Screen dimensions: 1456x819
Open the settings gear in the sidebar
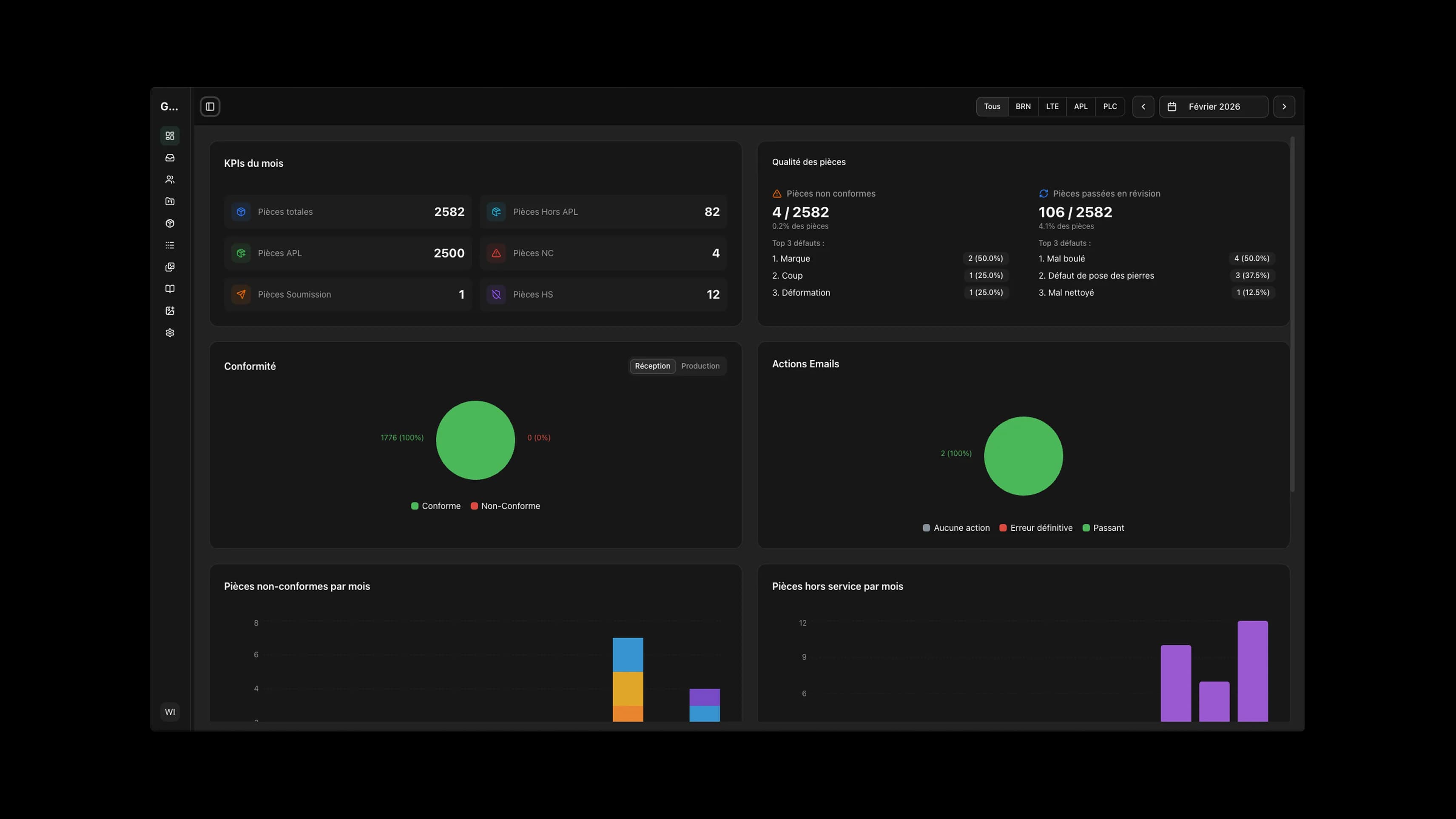[x=170, y=333]
